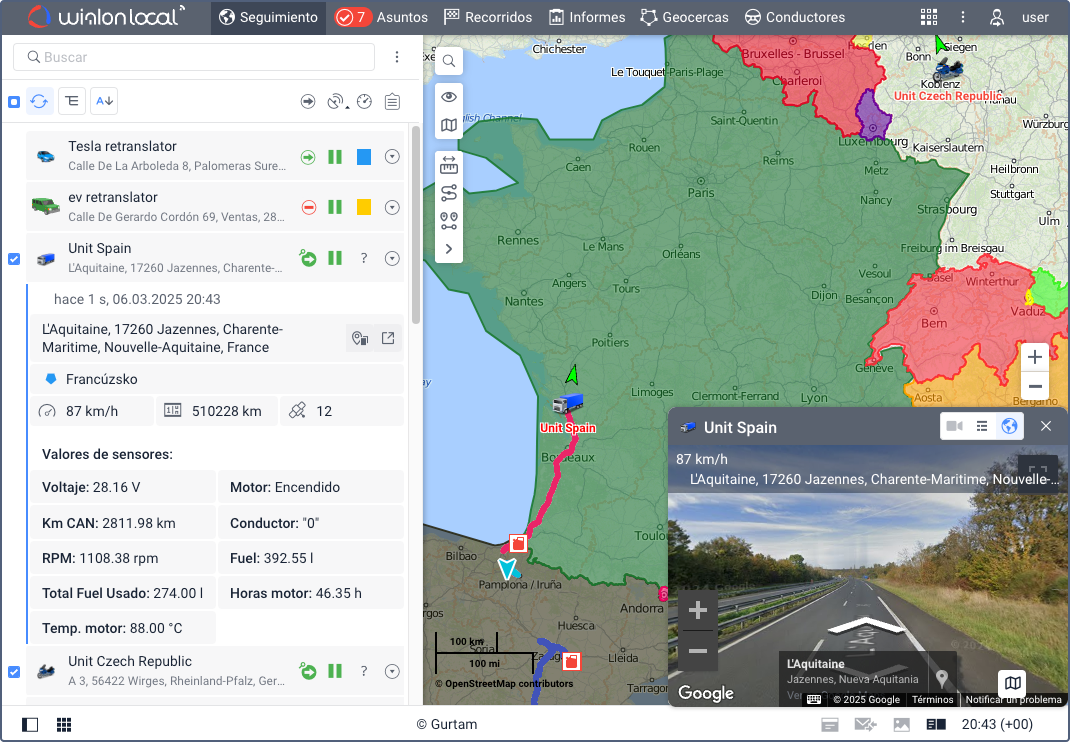The width and height of the screenshot is (1070, 744).
Task: Open address in external window icon
Action: tap(388, 338)
